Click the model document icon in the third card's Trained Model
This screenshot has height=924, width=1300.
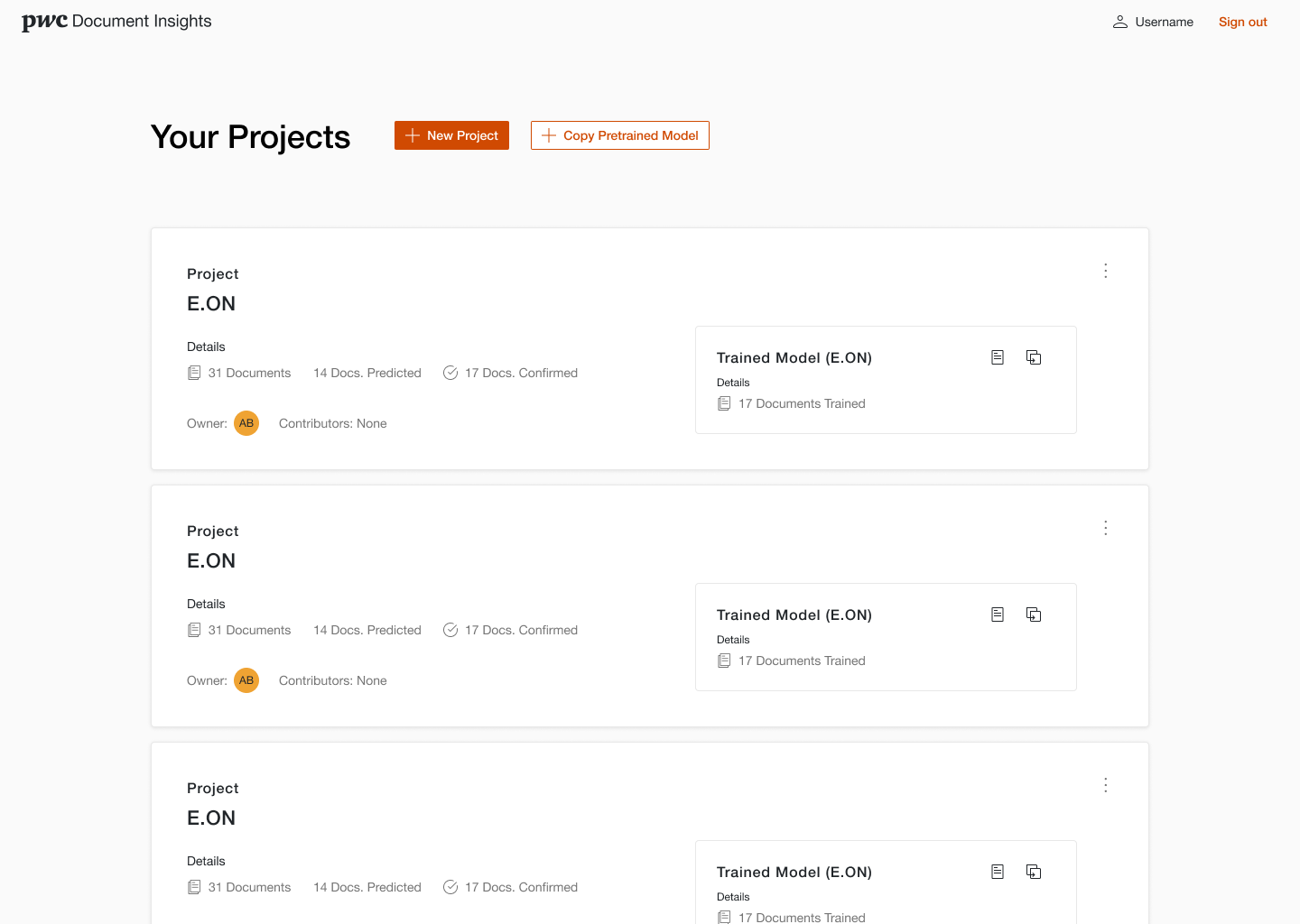(x=998, y=872)
